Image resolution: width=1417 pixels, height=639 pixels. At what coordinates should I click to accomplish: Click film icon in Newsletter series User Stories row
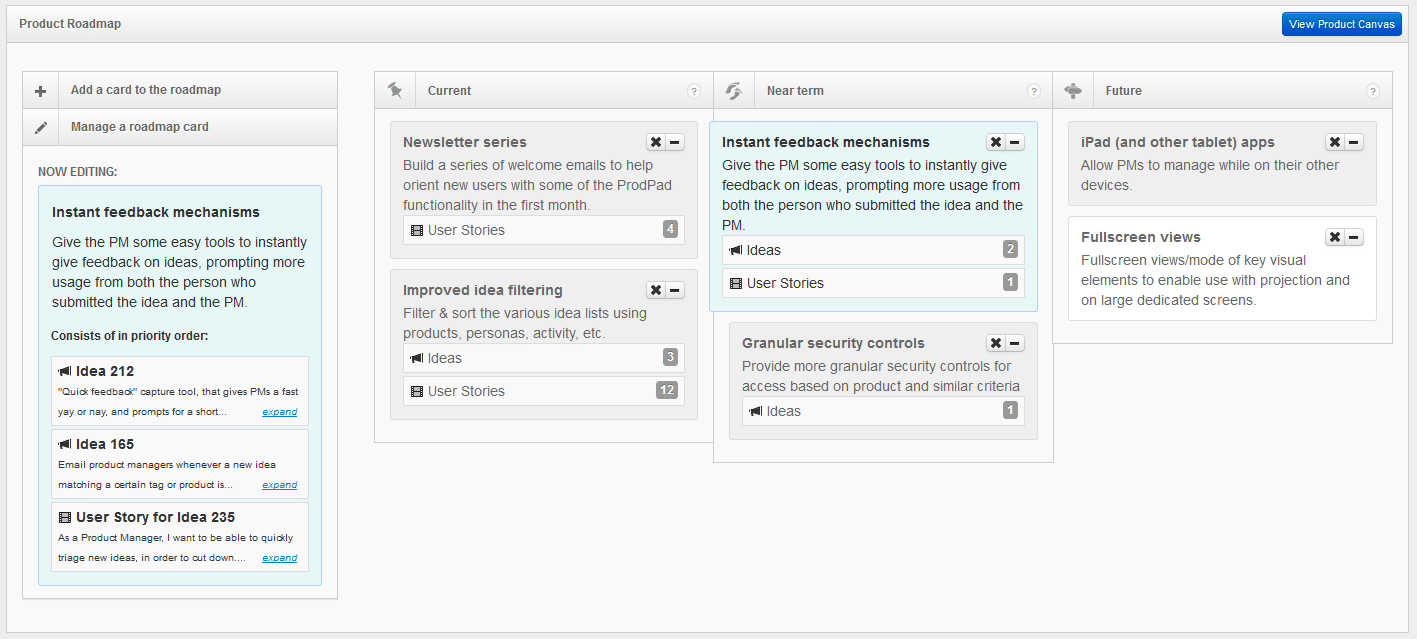(x=417, y=230)
